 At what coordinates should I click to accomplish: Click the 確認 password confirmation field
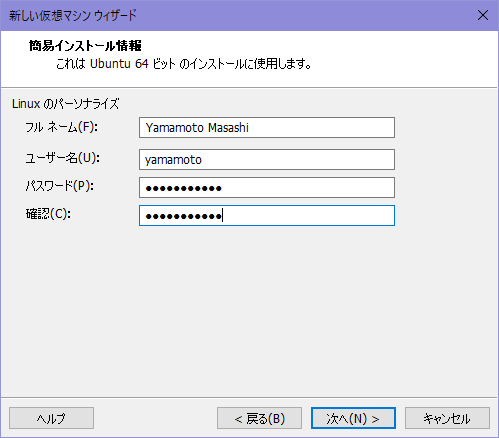point(267,216)
